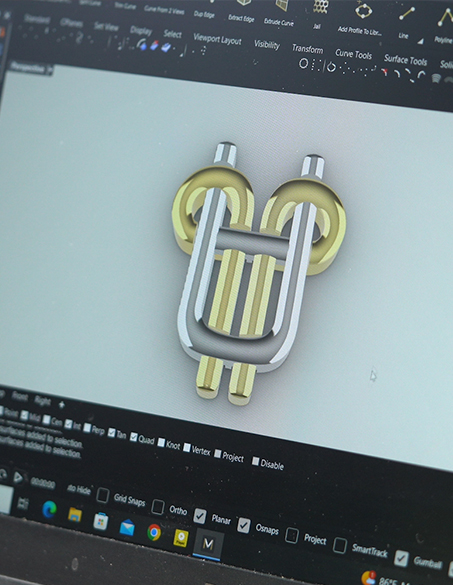This screenshot has height=585, width=453.
Task: Open the Surface Tools tab
Action: tap(406, 60)
